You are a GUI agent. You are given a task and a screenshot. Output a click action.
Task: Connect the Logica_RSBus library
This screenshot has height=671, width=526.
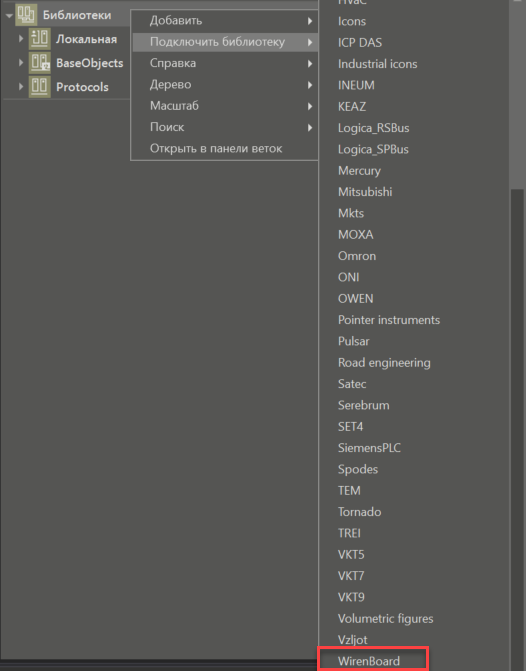(x=374, y=128)
